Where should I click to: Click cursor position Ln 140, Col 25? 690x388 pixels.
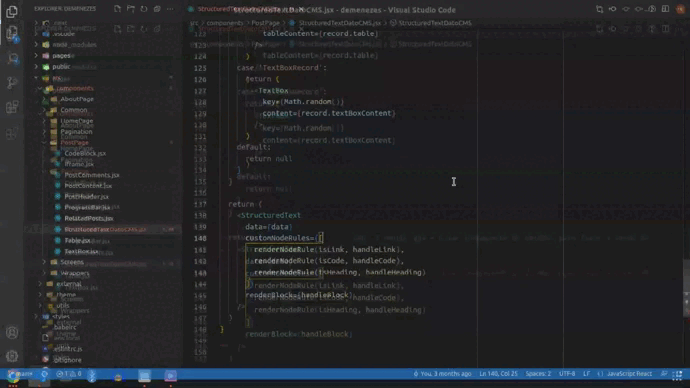tap(498, 373)
